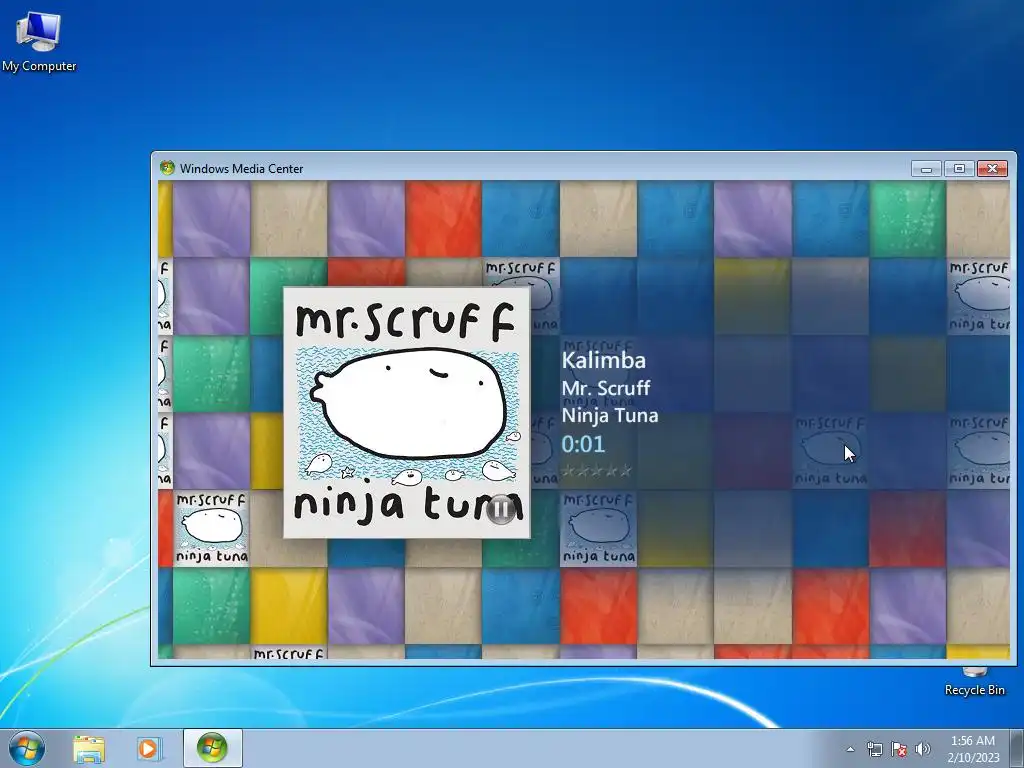Open the Recycle Bin desktop icon
1024x768 pixels.
click(x=974, y=682)
